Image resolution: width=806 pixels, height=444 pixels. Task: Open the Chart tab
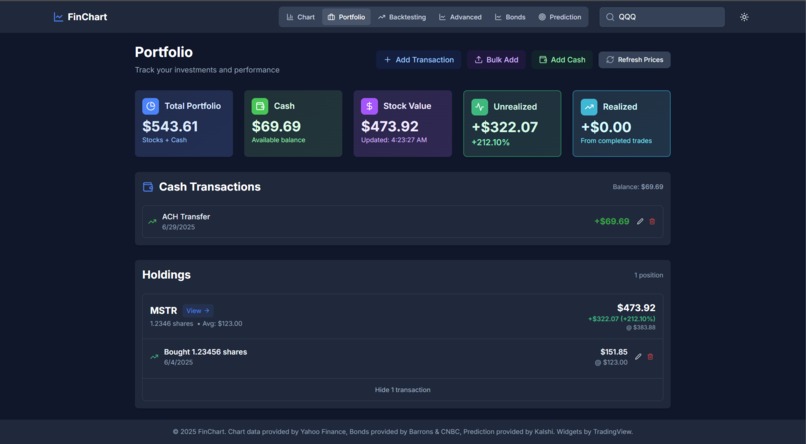(300, 17)
